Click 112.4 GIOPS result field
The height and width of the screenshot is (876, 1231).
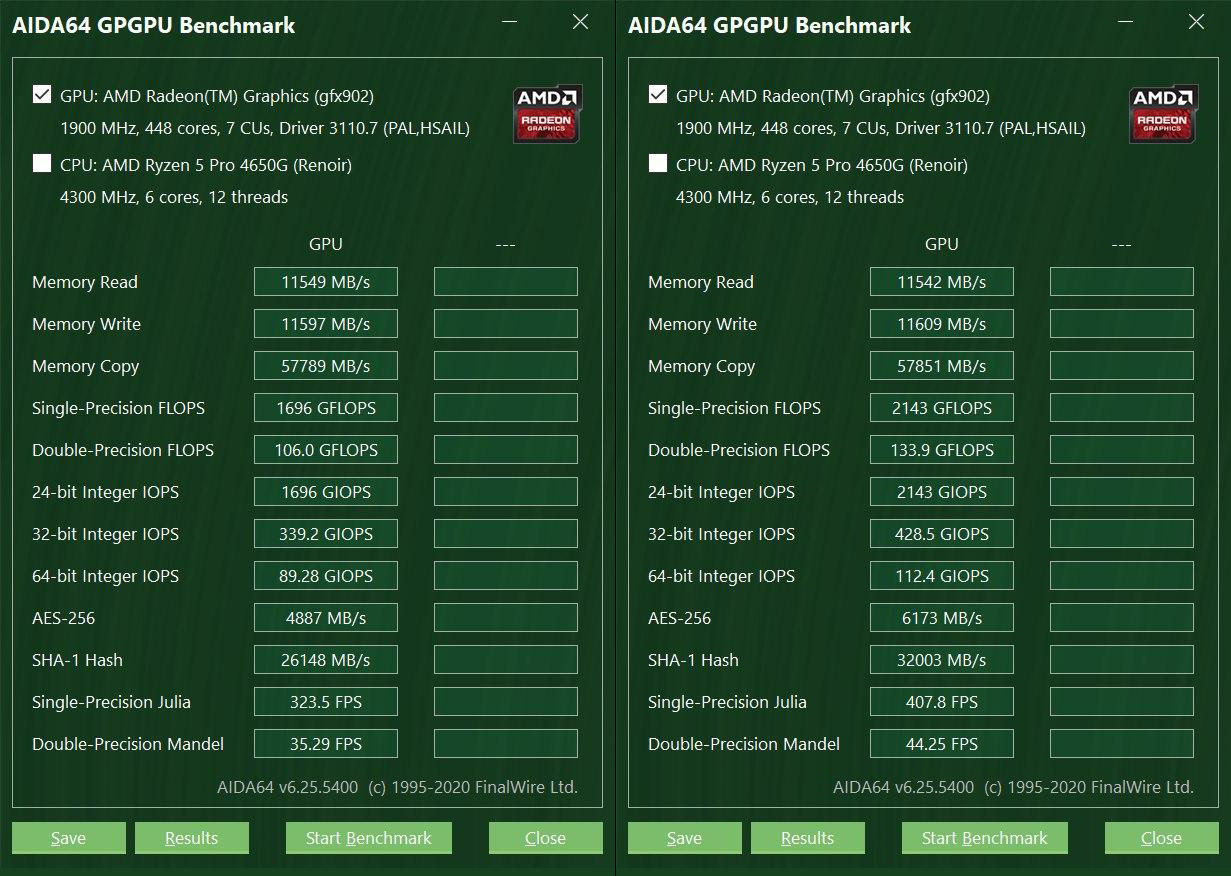click(942, 576)
